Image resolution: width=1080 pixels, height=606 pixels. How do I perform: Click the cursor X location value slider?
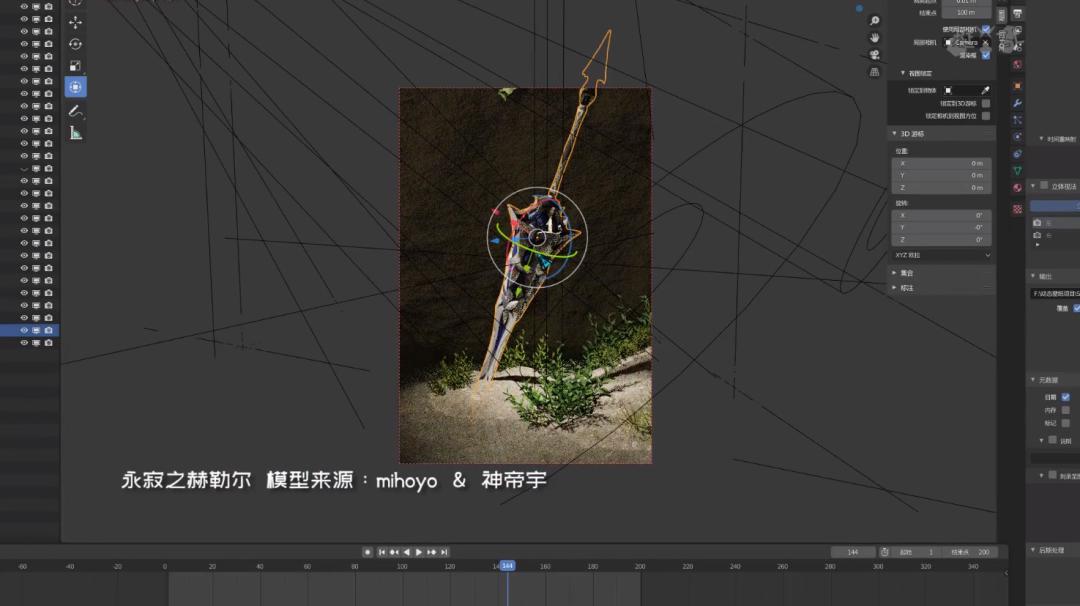click(x=941, y=161)
